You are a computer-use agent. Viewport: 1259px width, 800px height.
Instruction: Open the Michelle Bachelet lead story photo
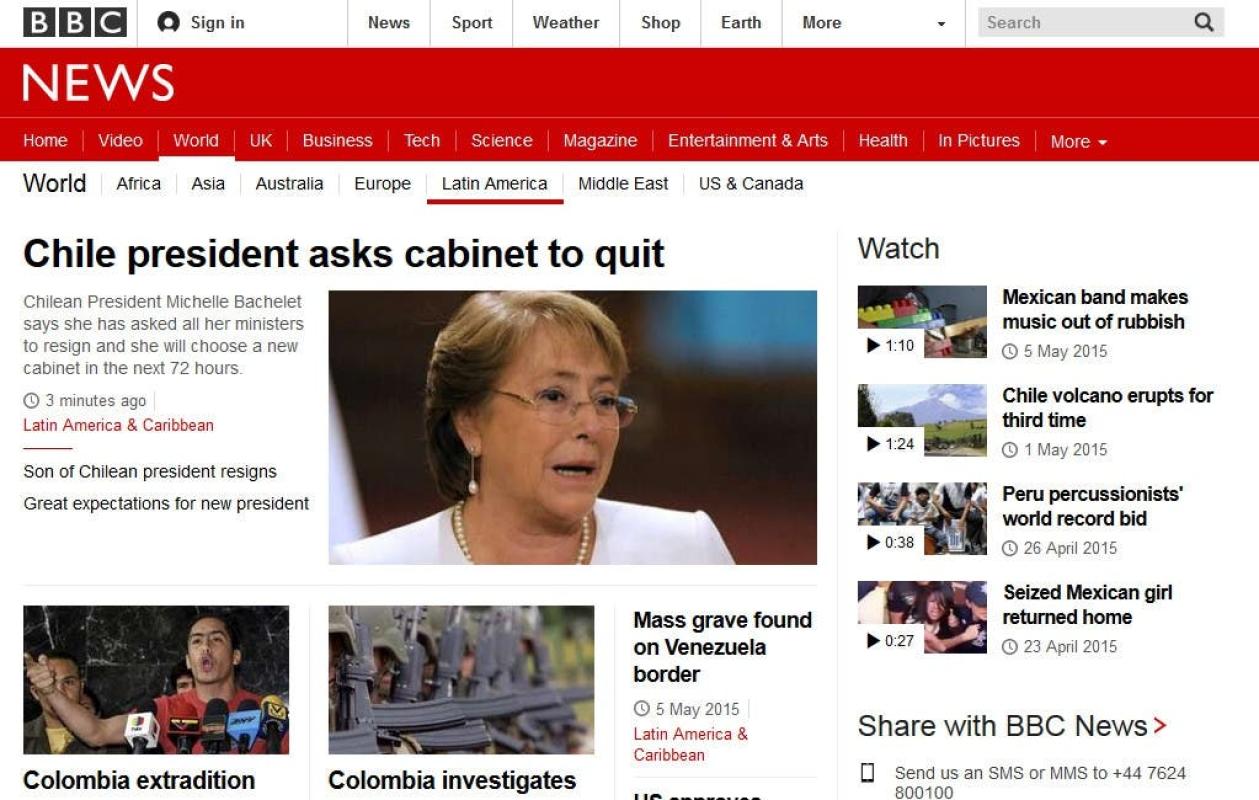coord(573,427)
